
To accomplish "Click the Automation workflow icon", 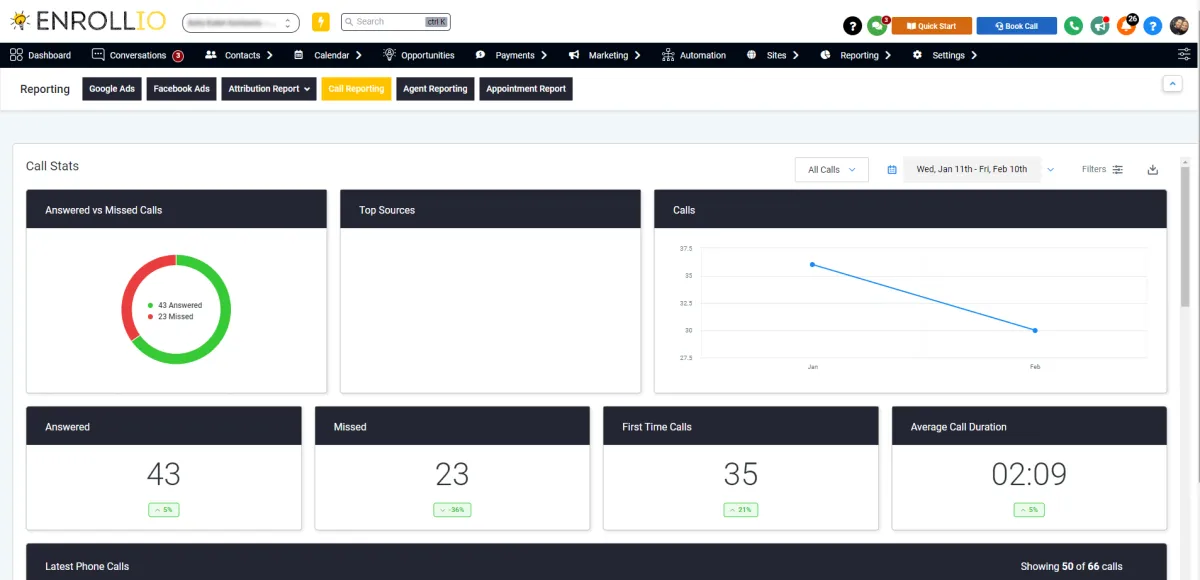I will [669, 55].
